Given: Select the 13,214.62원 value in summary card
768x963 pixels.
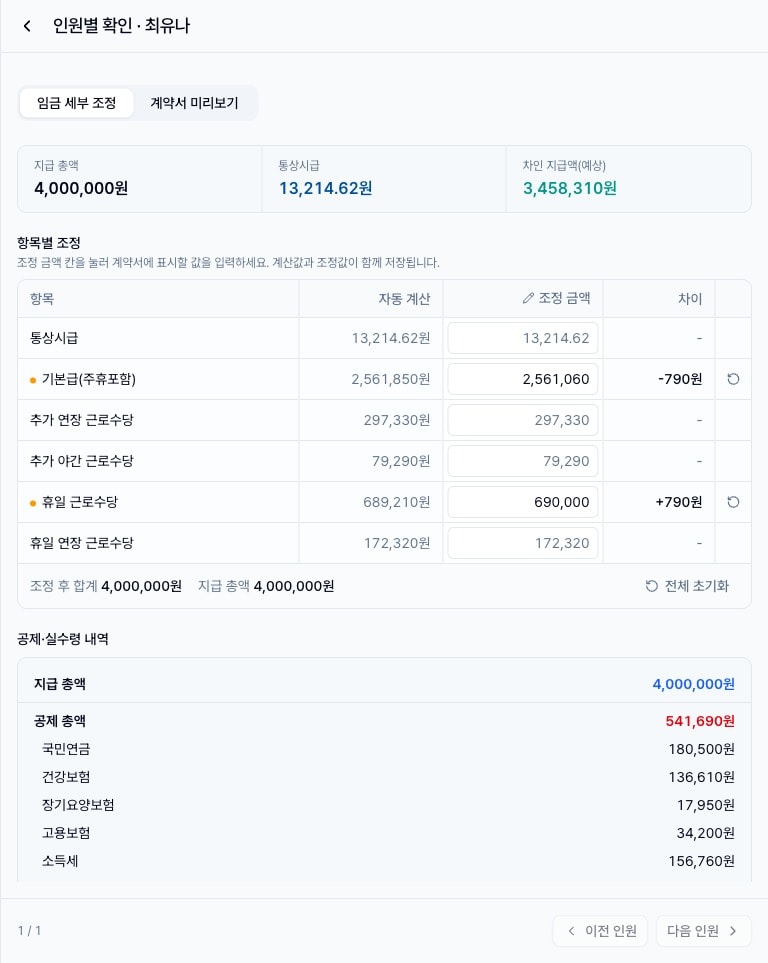Looking at the screenshot, I should click(x=326, y=188).
